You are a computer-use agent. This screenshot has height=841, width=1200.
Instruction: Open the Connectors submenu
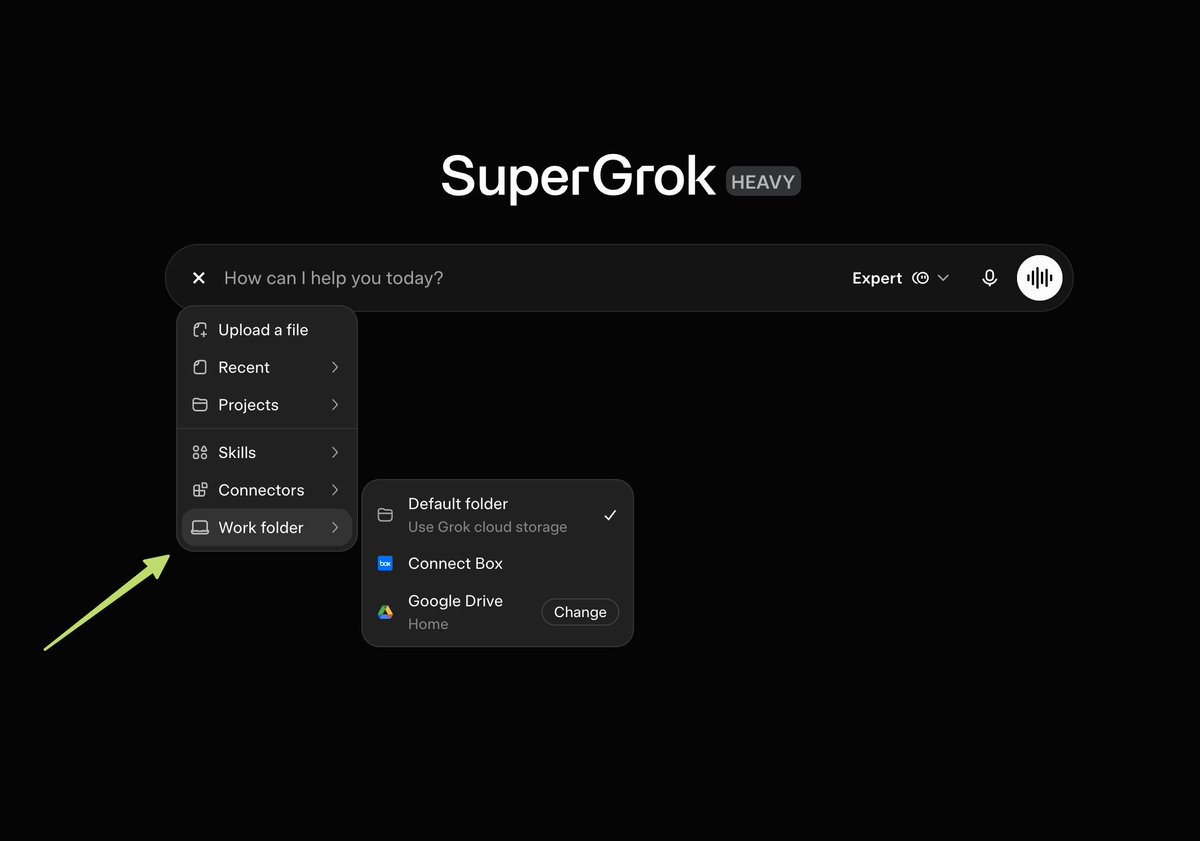click(x=267, y=490)
